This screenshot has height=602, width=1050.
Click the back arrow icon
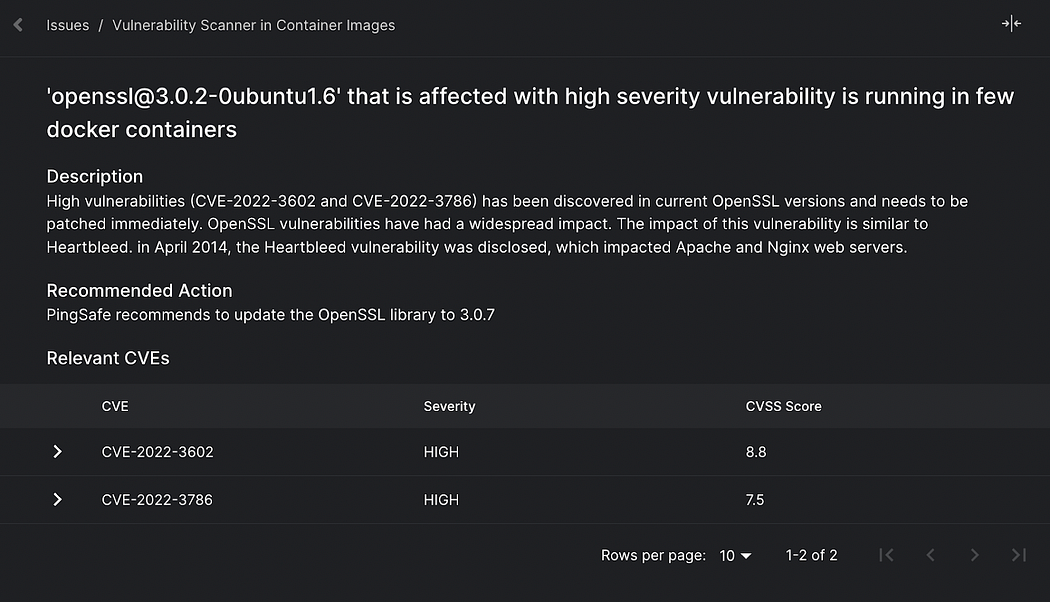(18, 25)
